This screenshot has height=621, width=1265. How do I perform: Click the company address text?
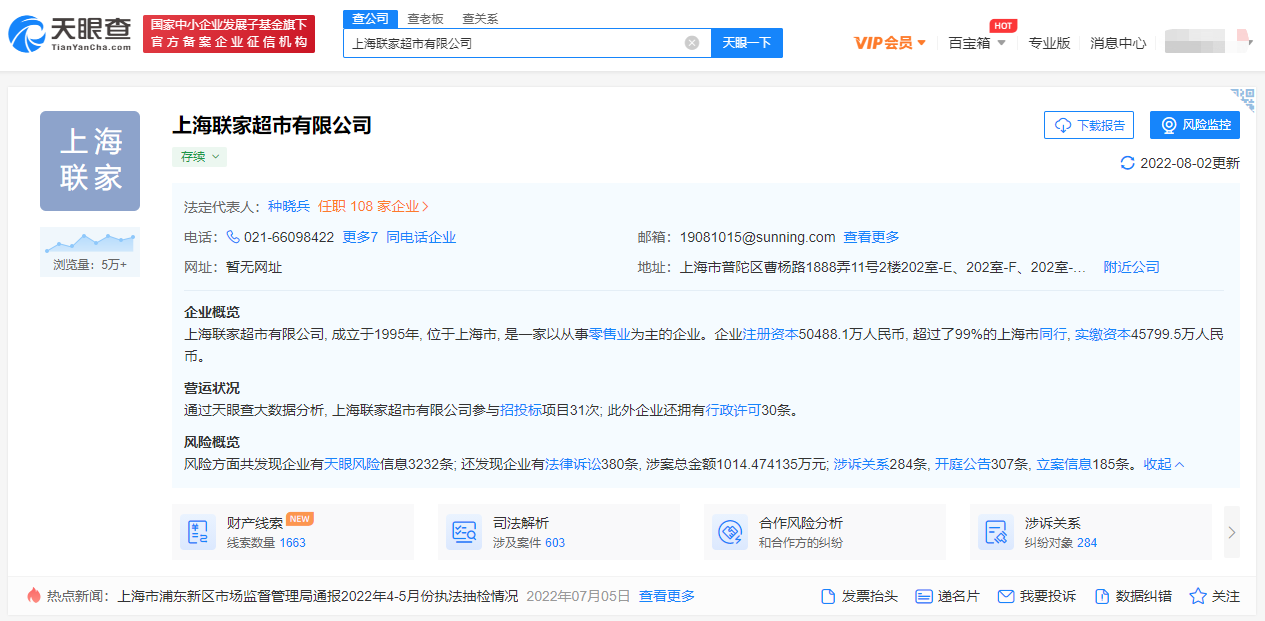(883, 267)
